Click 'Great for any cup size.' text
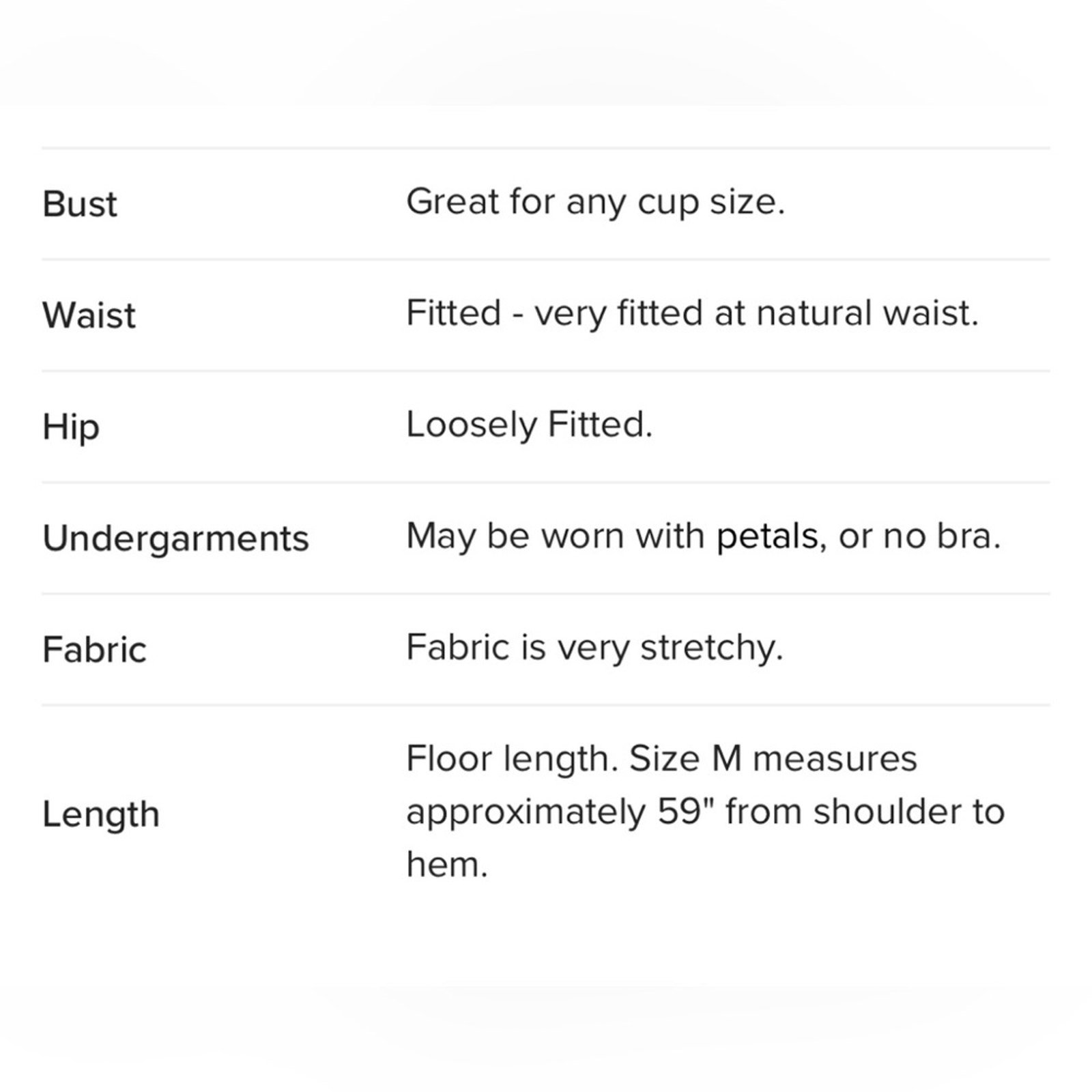This screenshot has width=1092, height=1092. pyautogui.click(x=596, y=203)
